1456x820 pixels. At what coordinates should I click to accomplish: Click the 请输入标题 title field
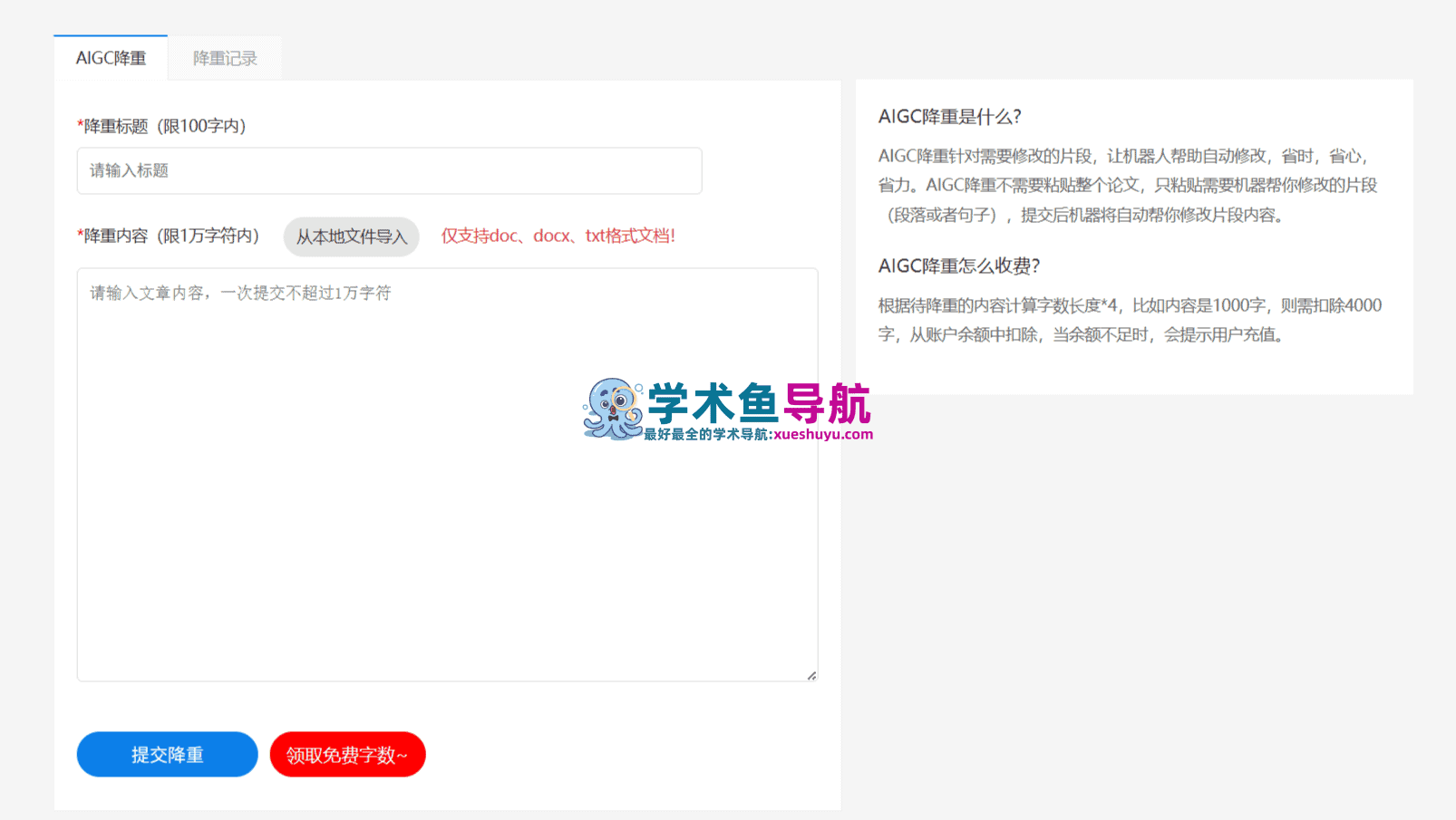coord(389,170)
